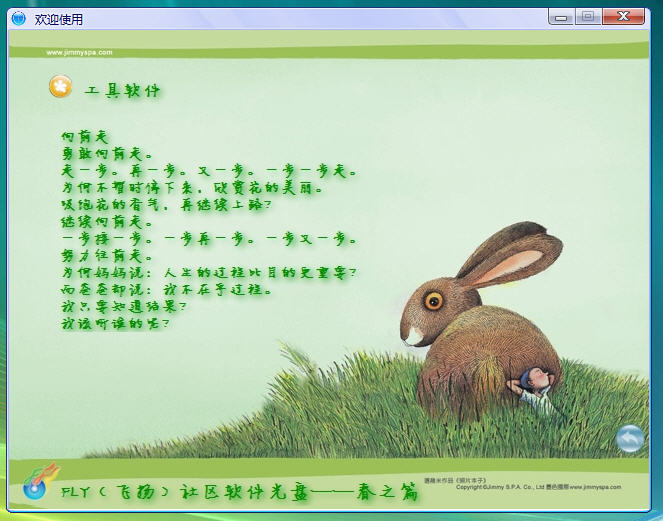Minimize the 欢迎使用 window
The image size is (663, 521).
coord(561,17)
